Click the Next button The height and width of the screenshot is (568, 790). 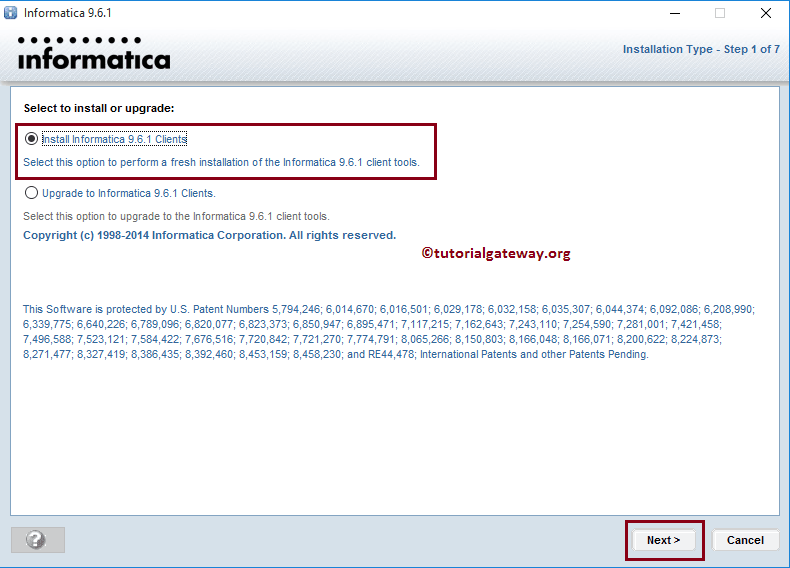point(664,540)
